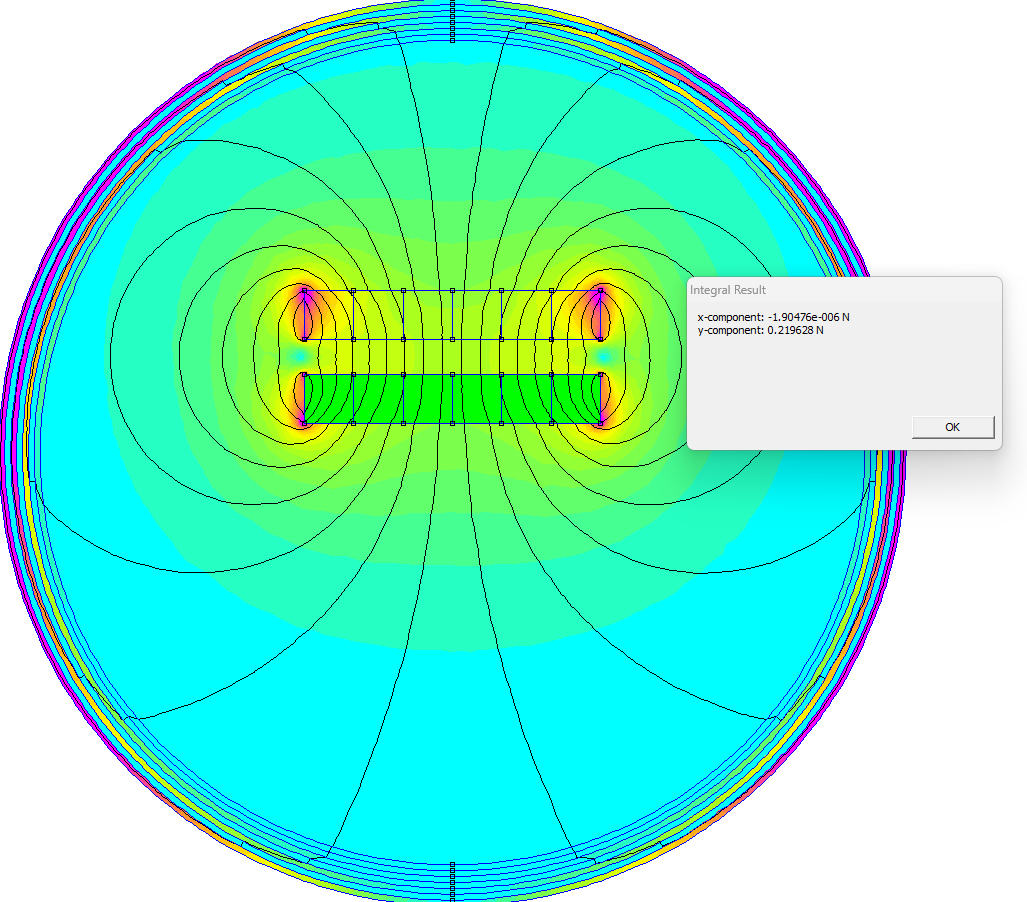1027x902 pixels.
Task: Click the bottom center node of green block
Action: (x=452, y=424)
